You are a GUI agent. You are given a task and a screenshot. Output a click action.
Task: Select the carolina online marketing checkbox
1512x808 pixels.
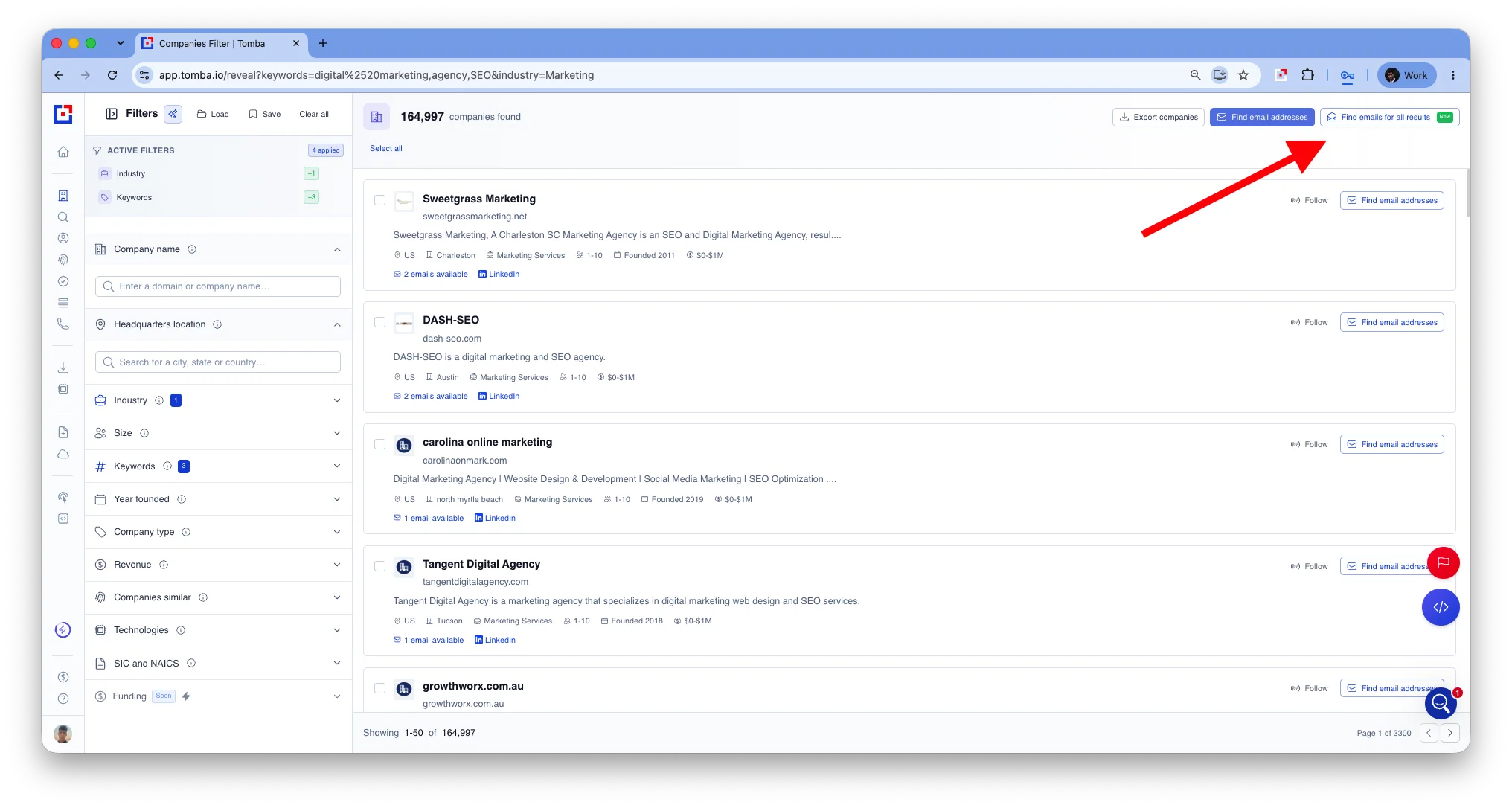click(x=379, y=444)
